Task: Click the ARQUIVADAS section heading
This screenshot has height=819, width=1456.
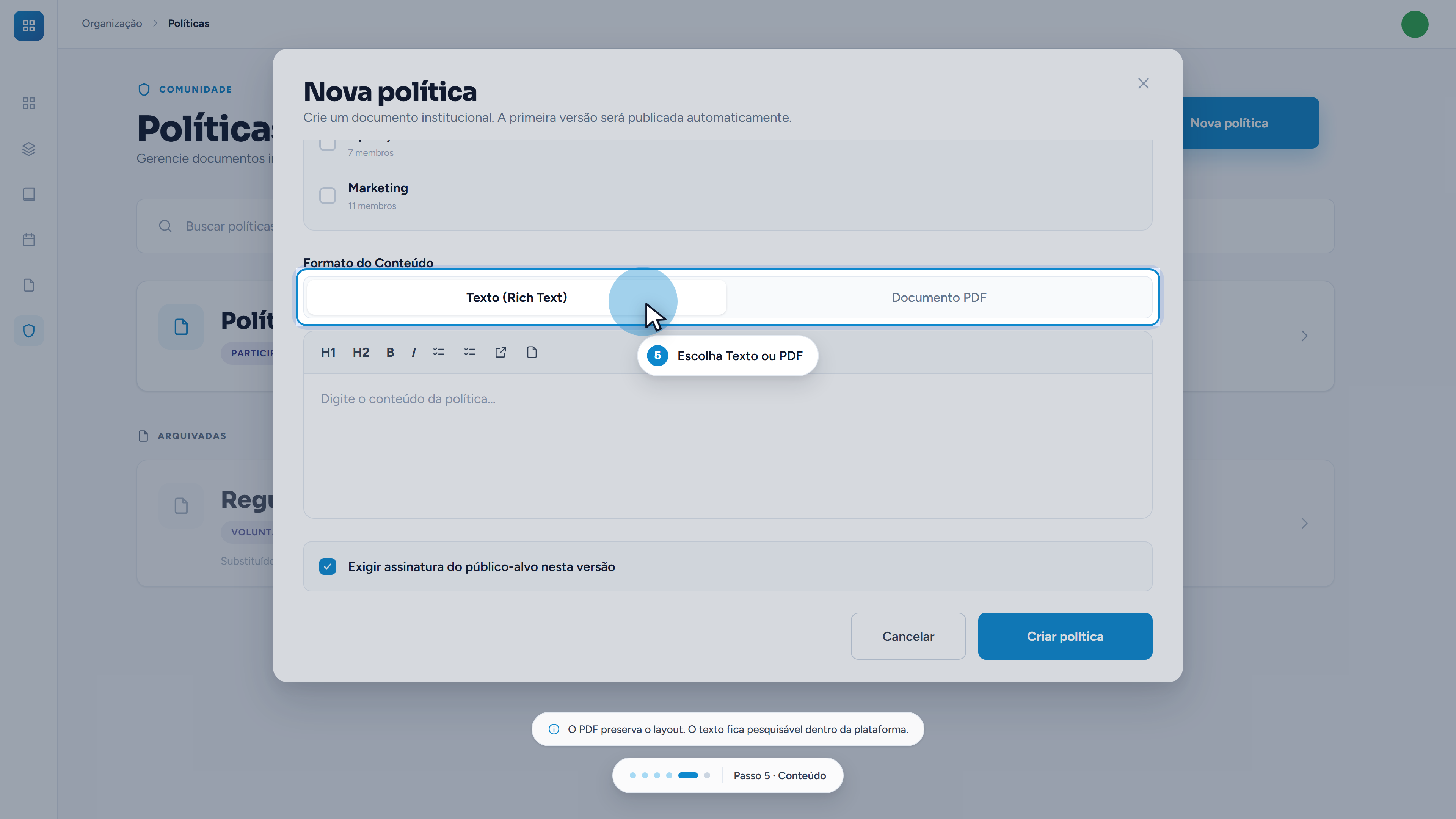Action: (x=191, y=436)
